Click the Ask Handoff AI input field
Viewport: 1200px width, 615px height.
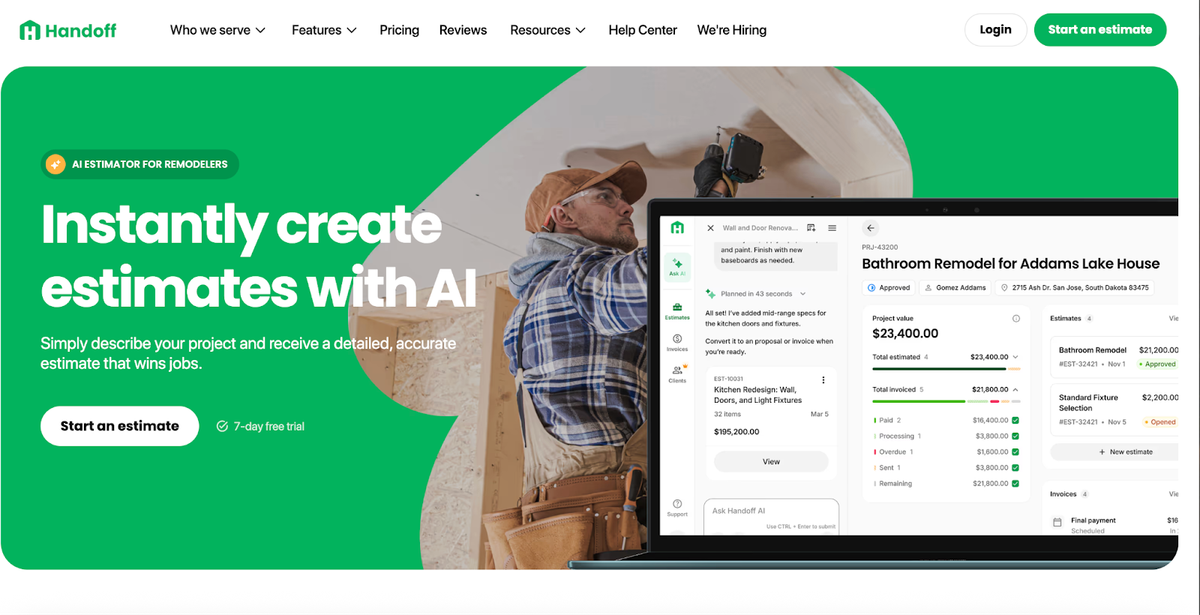click(771, 515)
